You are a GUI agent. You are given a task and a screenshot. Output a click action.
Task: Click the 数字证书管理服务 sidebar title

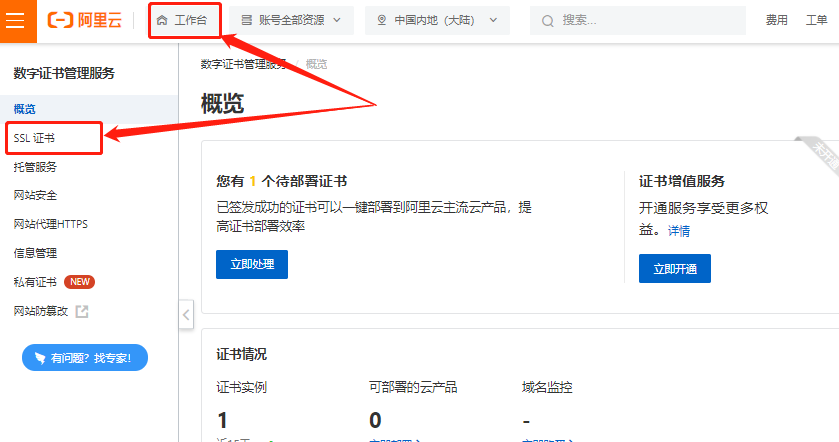click(64, 73)
